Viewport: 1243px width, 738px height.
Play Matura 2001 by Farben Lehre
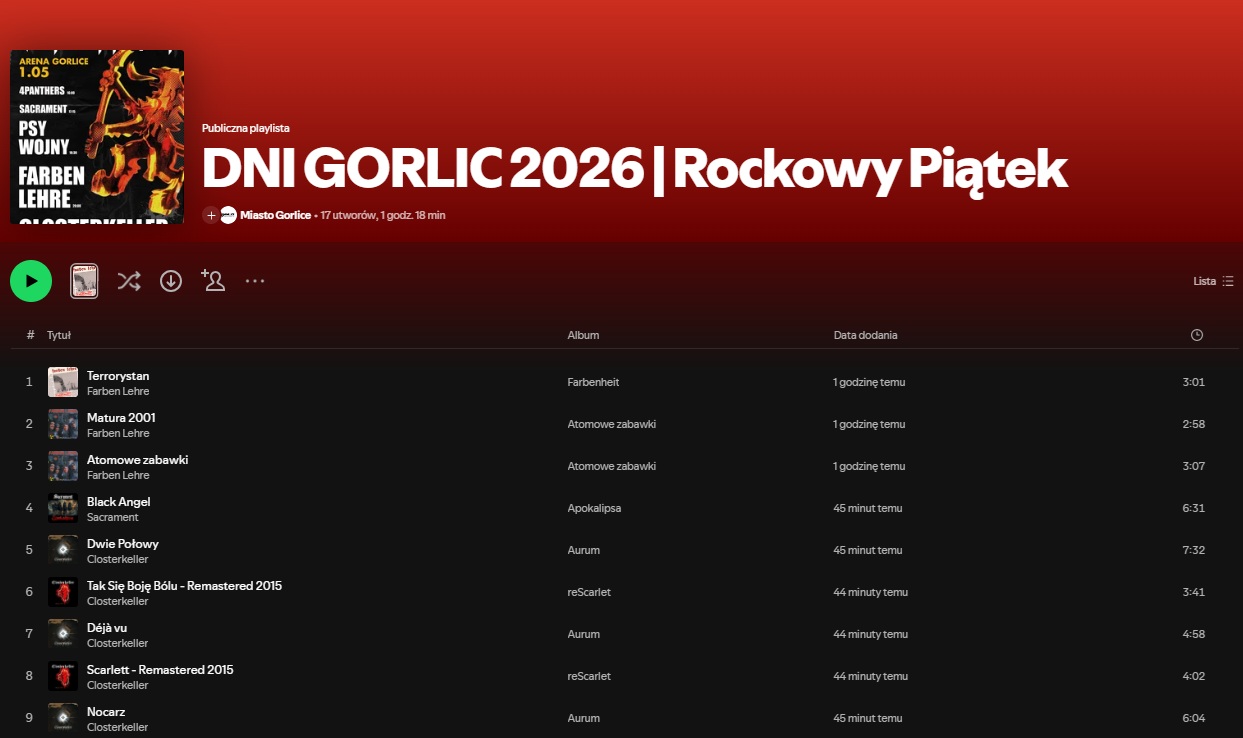[121, 418]
